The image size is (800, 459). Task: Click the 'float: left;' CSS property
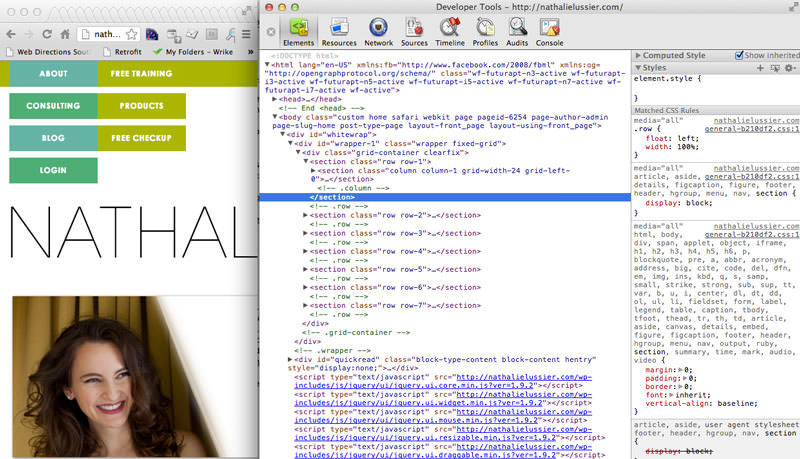coord(672,138)
